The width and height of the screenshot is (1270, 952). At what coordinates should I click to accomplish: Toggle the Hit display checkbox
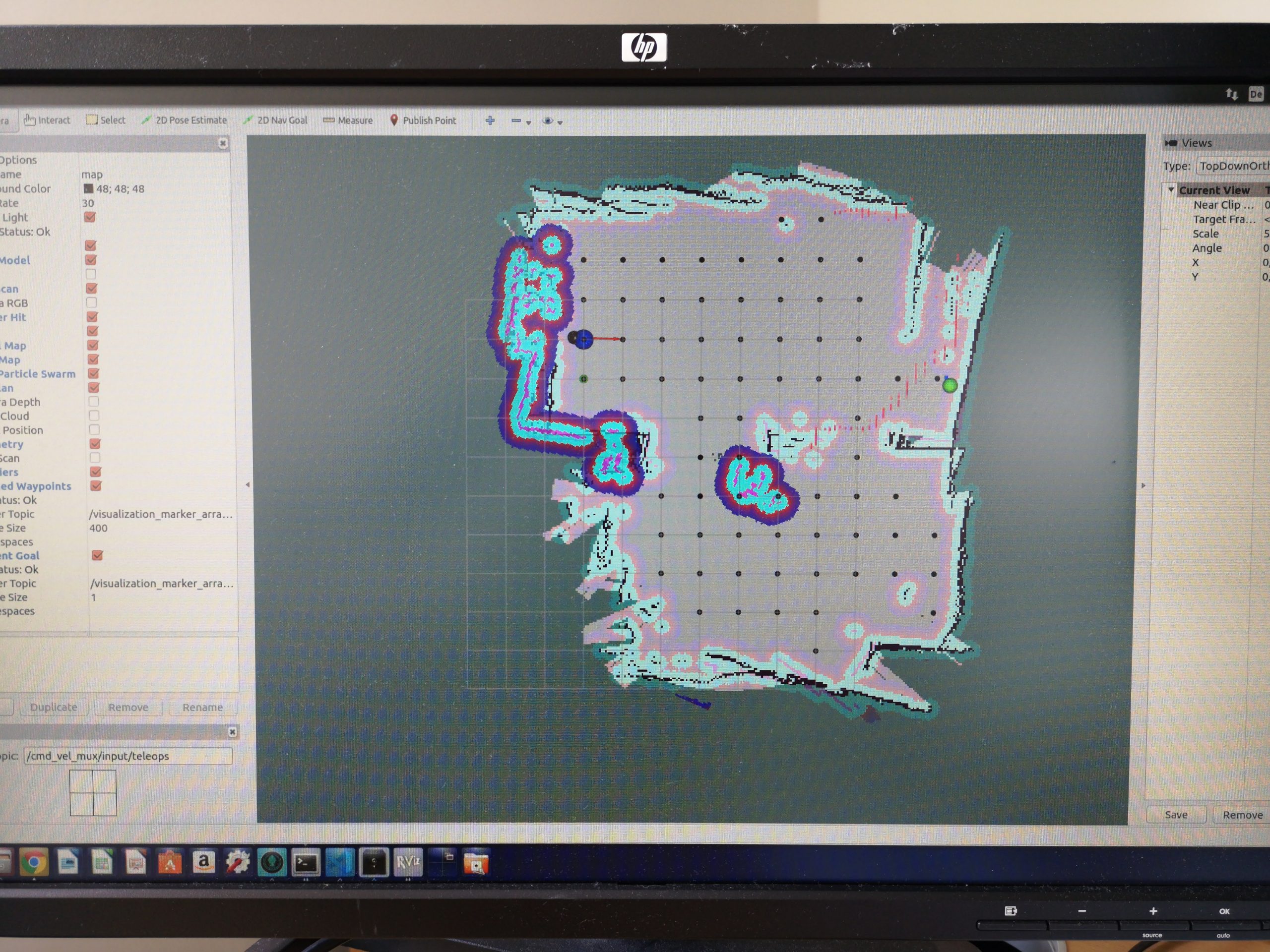tap(91, 317)
